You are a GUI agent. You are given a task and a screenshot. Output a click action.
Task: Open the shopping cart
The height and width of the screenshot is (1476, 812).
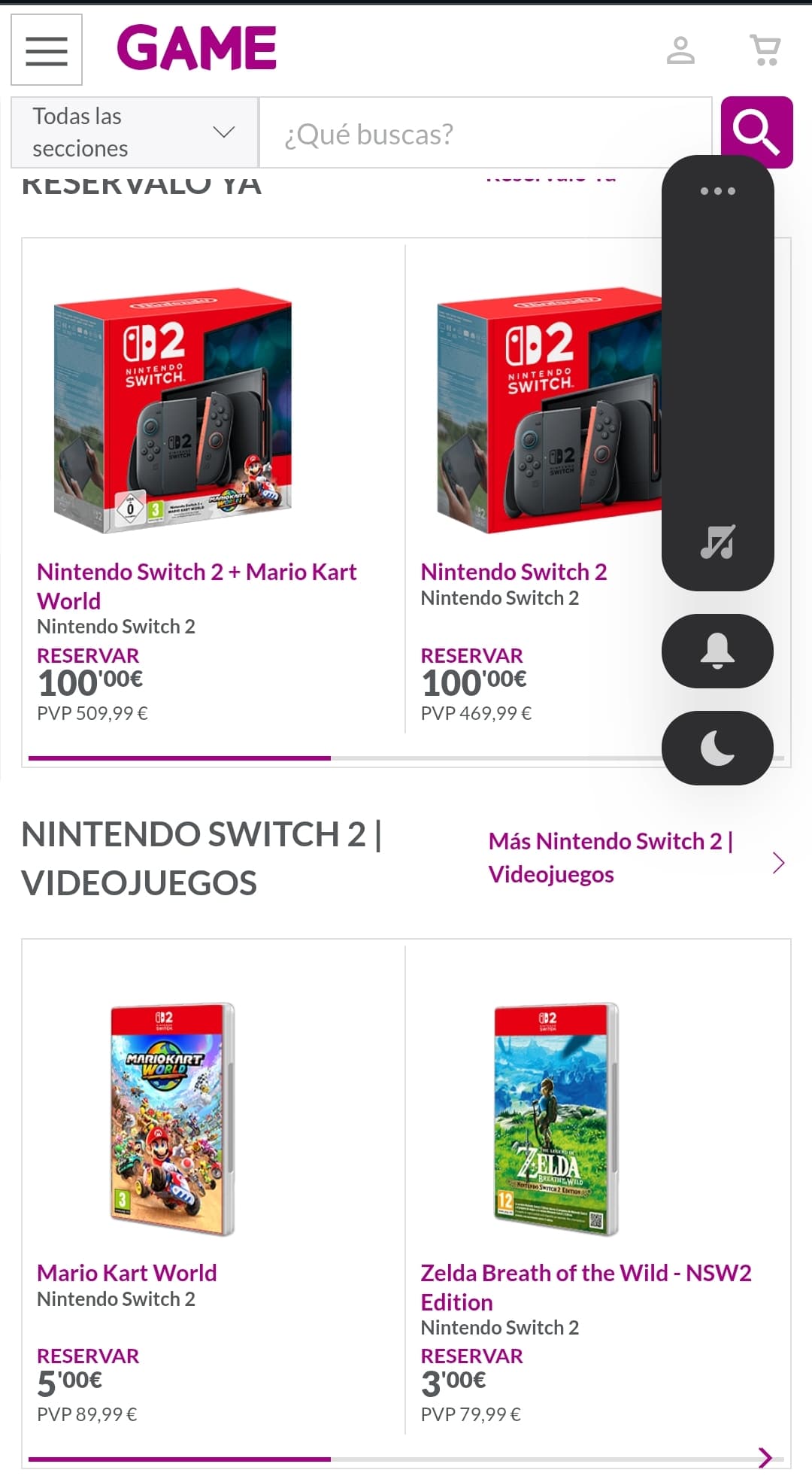pos(765,50)
